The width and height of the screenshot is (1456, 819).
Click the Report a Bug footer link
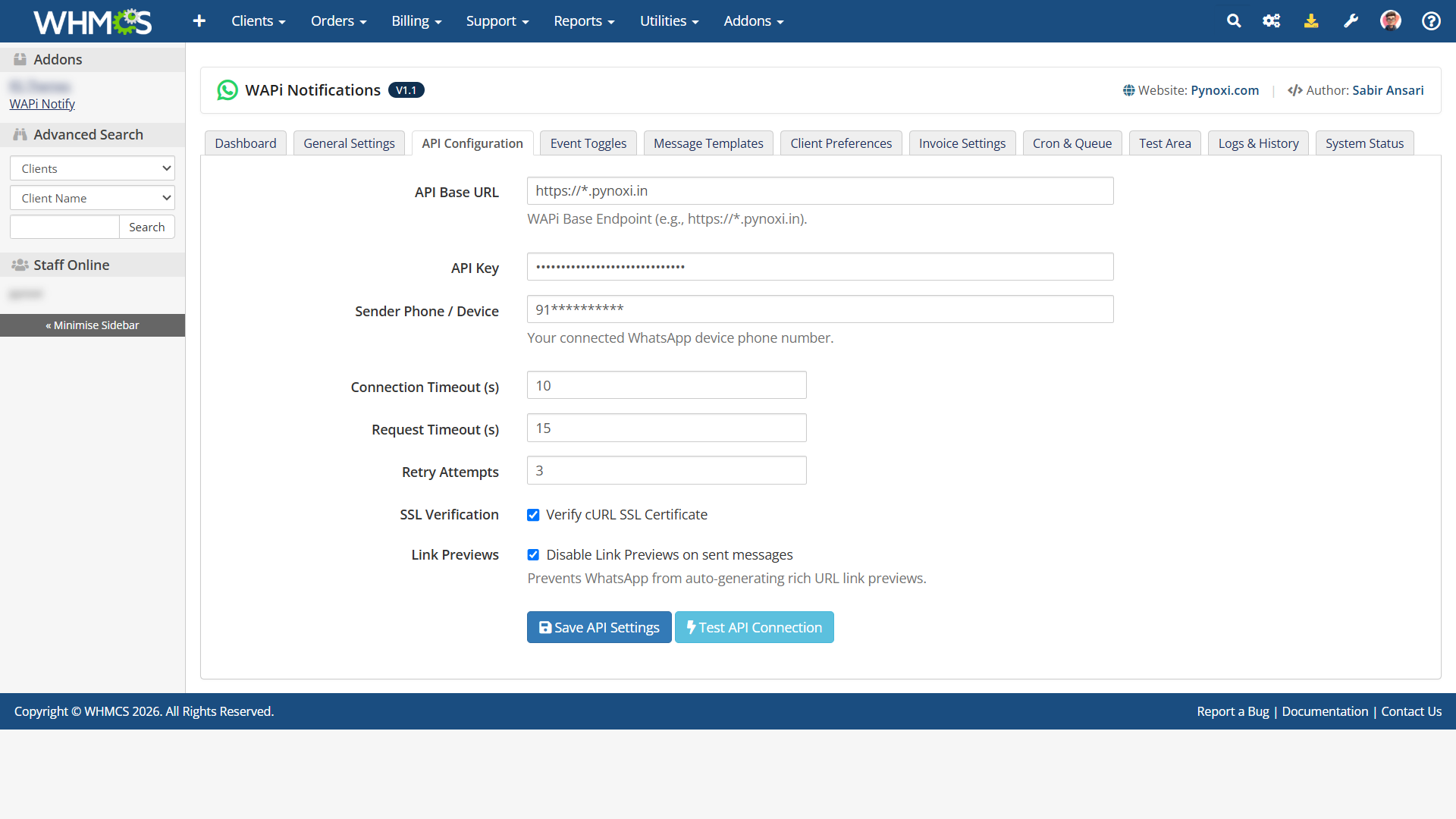tap(1233, 711)
